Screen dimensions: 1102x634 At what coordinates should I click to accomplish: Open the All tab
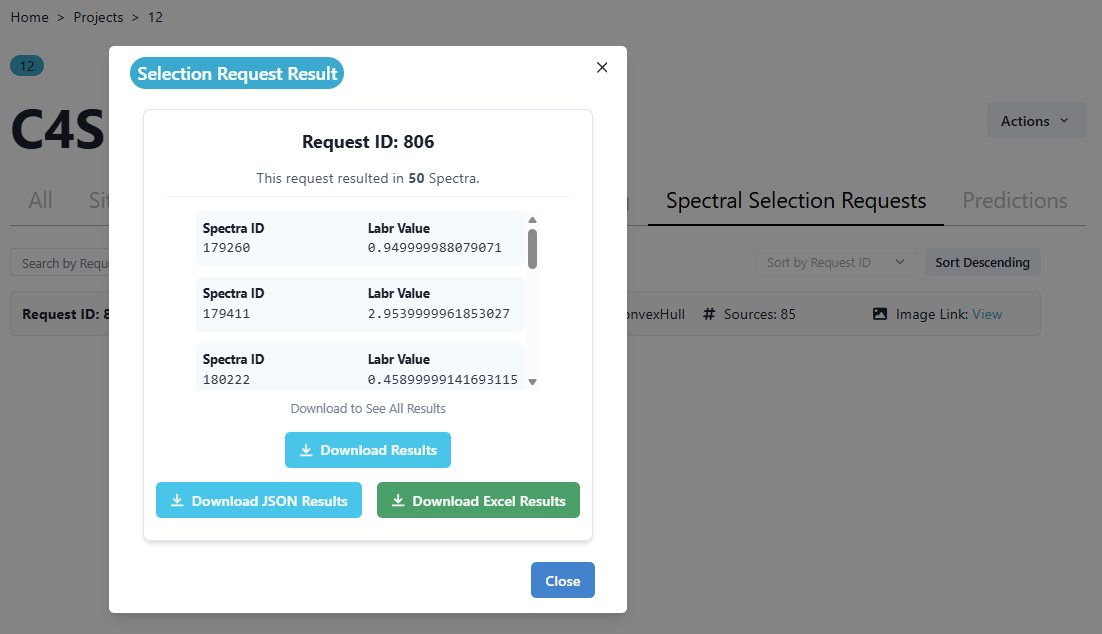click(40, 201)
